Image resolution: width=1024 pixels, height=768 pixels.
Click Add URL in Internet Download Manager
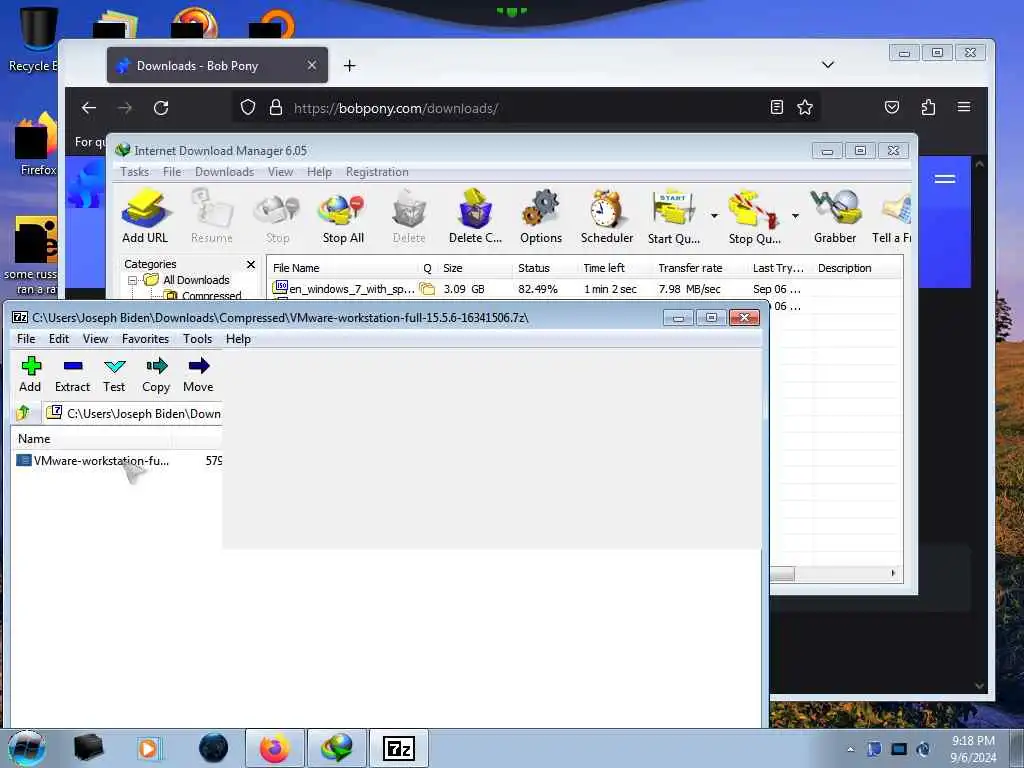pos(145,217)
